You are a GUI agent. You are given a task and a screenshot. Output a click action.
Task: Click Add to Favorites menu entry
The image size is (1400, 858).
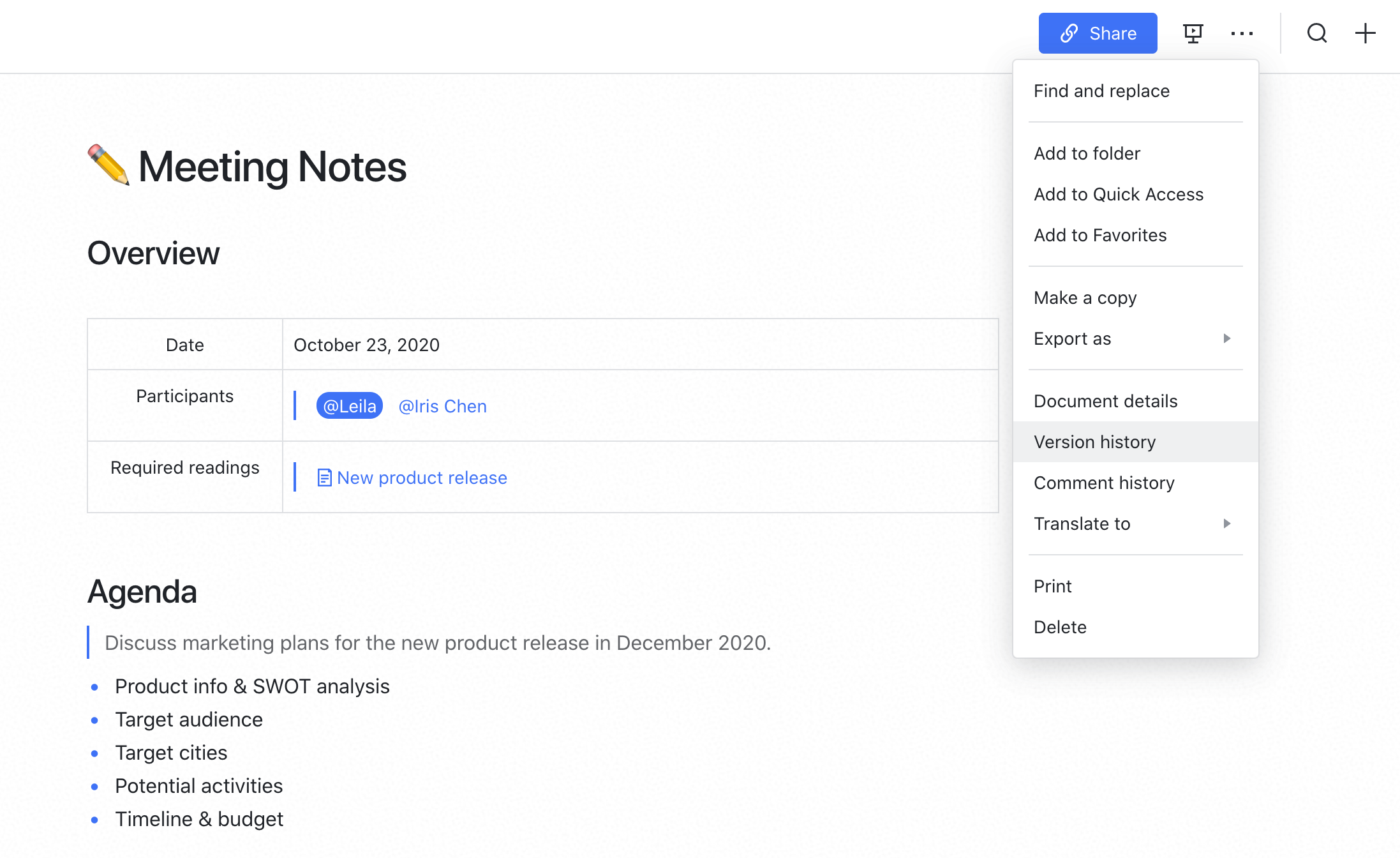coord(1100,235)
